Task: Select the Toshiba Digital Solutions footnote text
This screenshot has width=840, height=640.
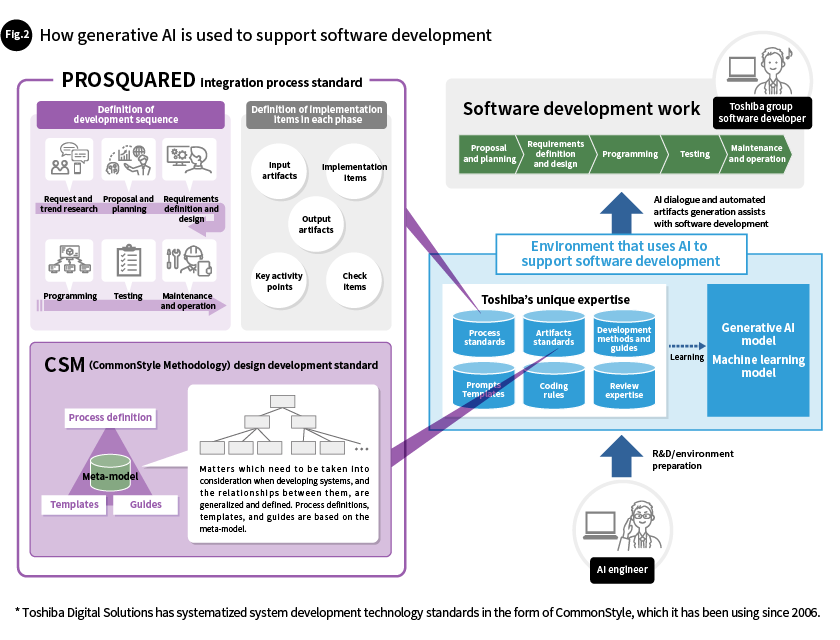Action: 418,612
